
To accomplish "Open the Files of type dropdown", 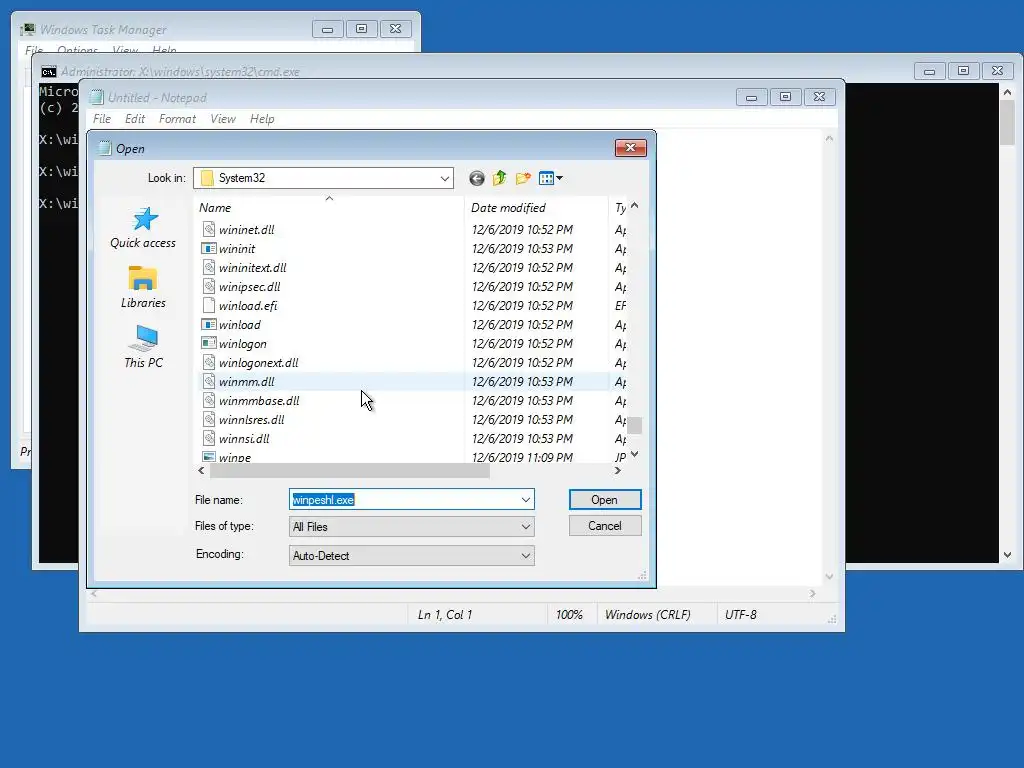I will [411, 526].
